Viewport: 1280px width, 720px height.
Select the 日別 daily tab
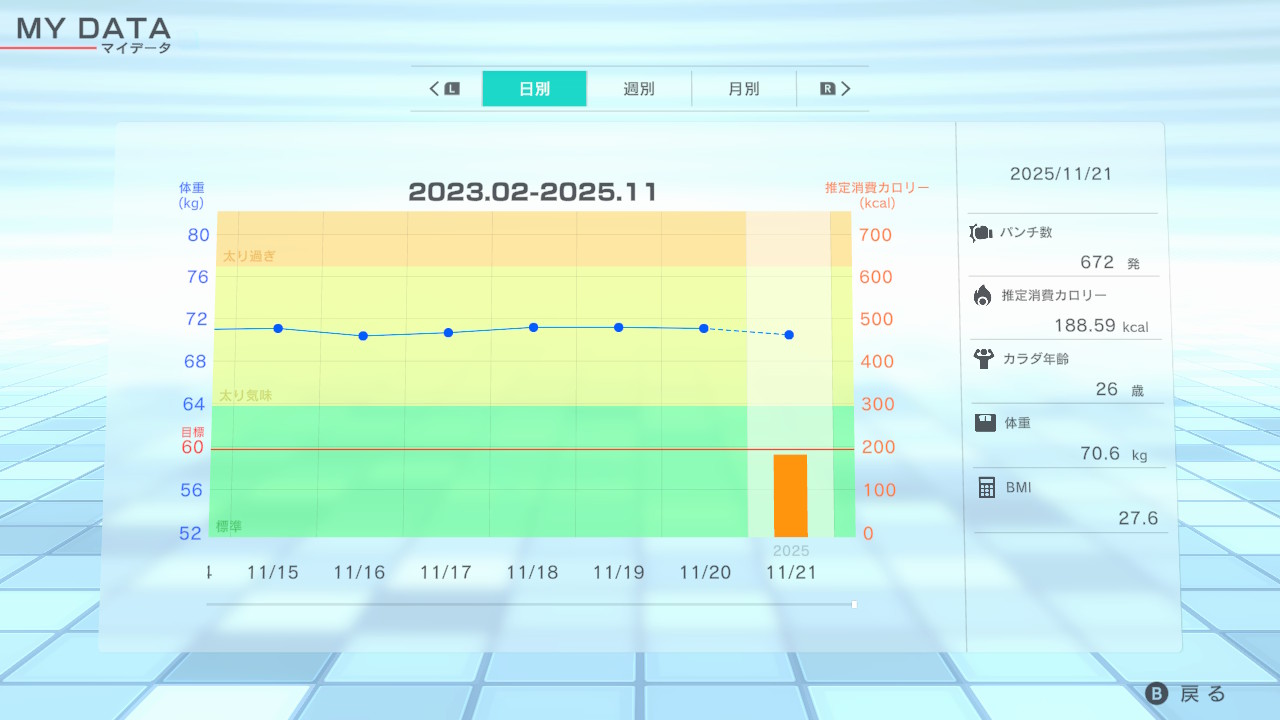tap(534, 89)
